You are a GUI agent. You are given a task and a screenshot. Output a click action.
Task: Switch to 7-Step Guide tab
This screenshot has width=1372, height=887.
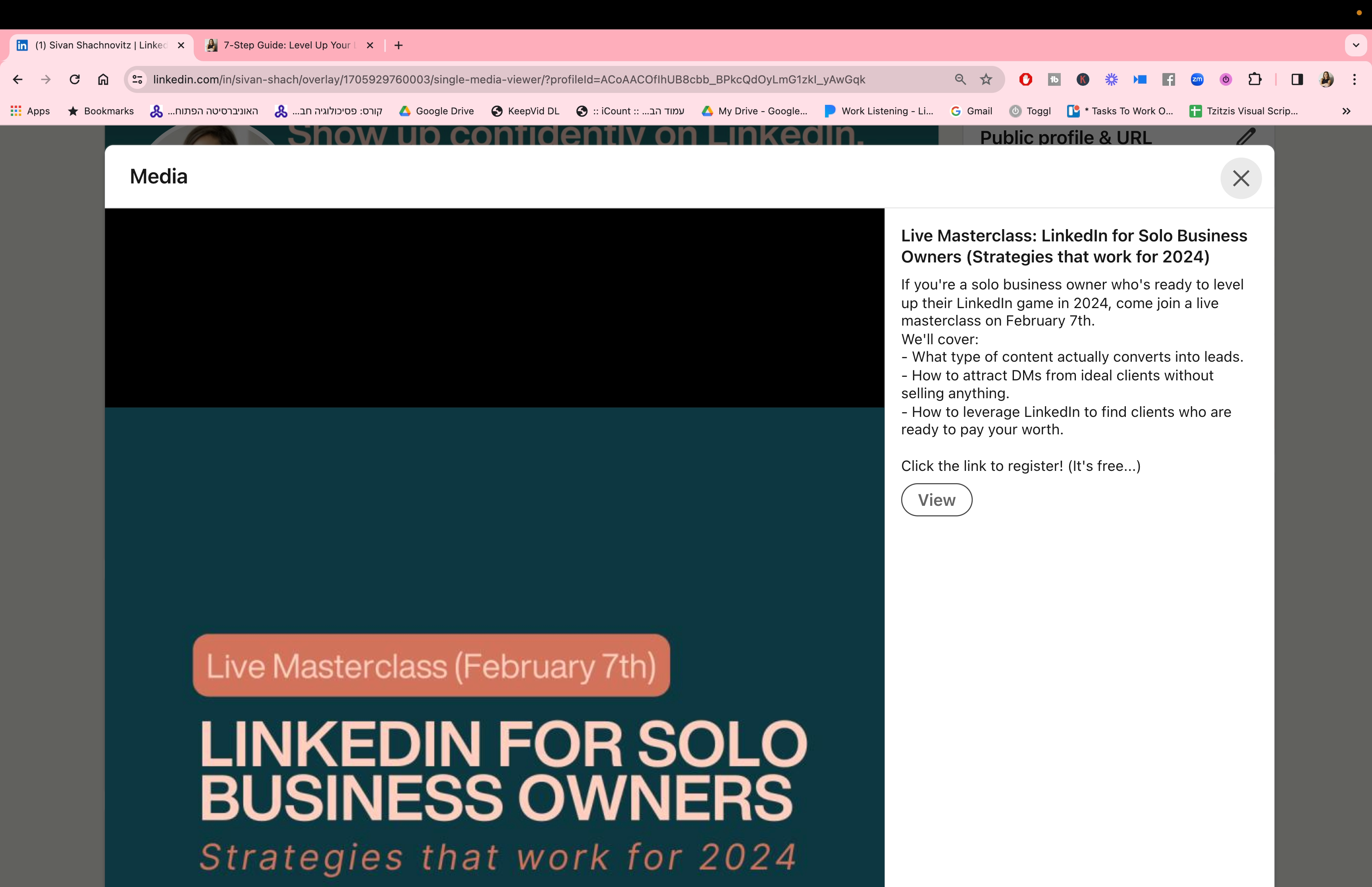click(x=286, y=45)
